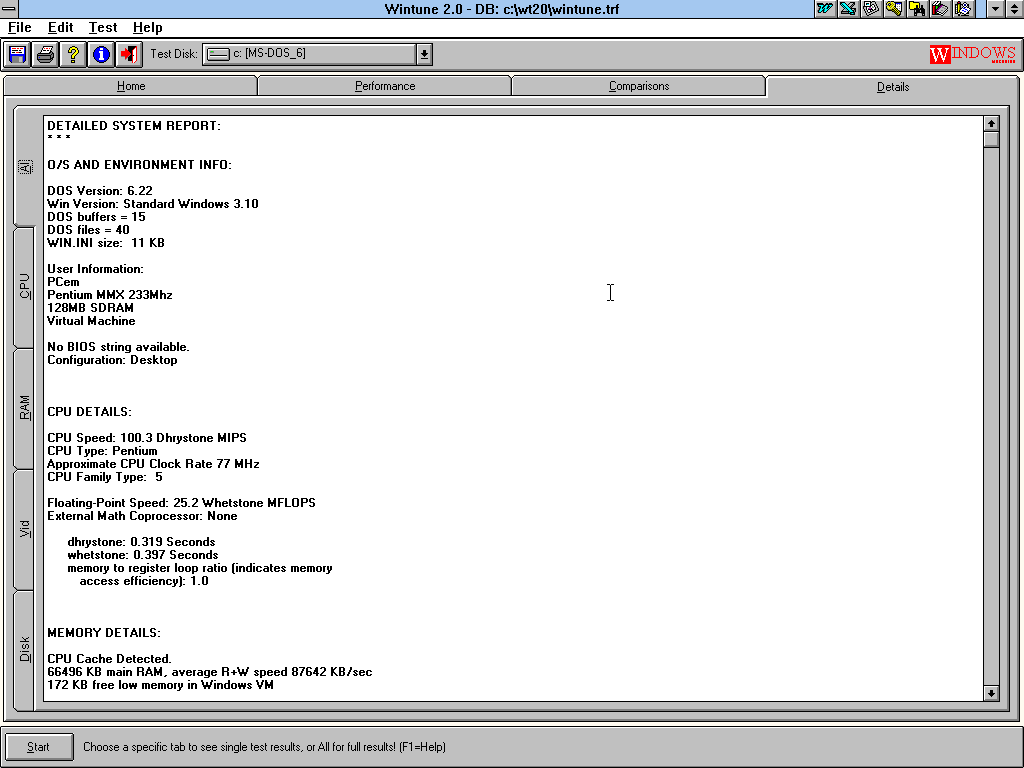Screen dimensions: 1024x768
Task: Switch to the Comparisons tab
Action: [639, 86]
